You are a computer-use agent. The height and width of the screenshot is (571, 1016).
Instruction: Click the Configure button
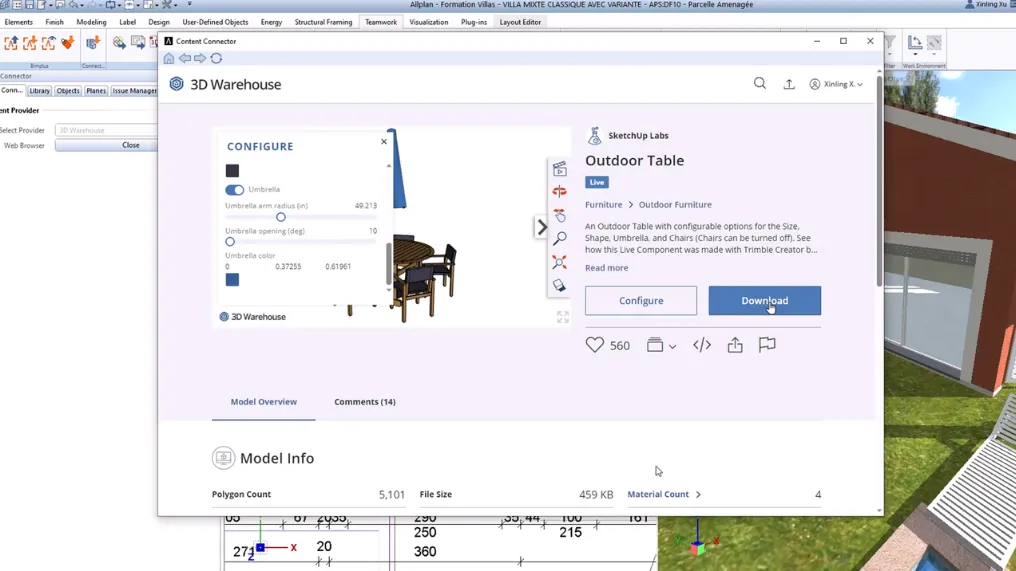641,301
